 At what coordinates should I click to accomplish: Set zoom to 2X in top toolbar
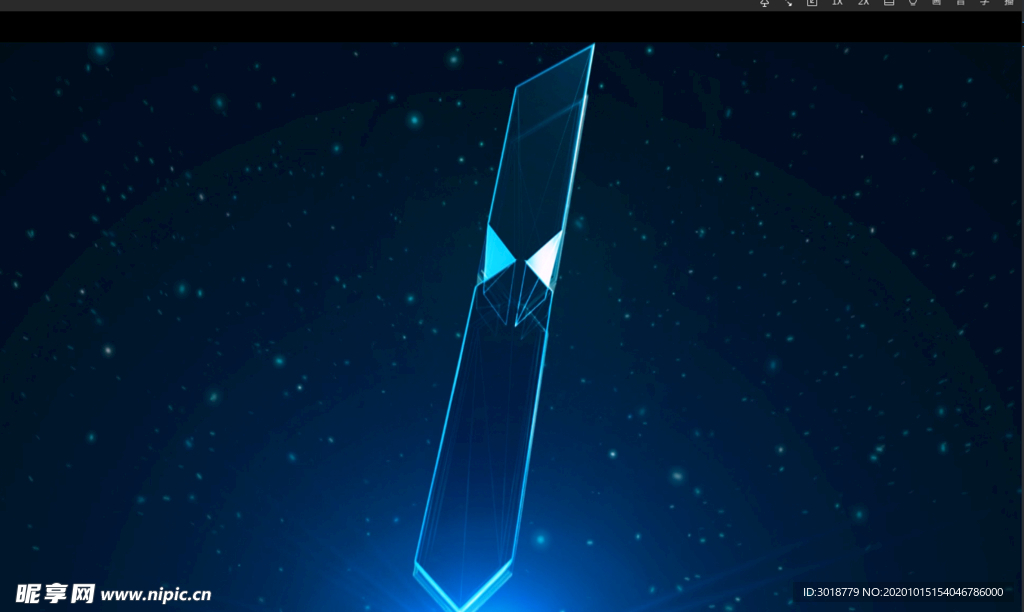(x=863, y=3)
